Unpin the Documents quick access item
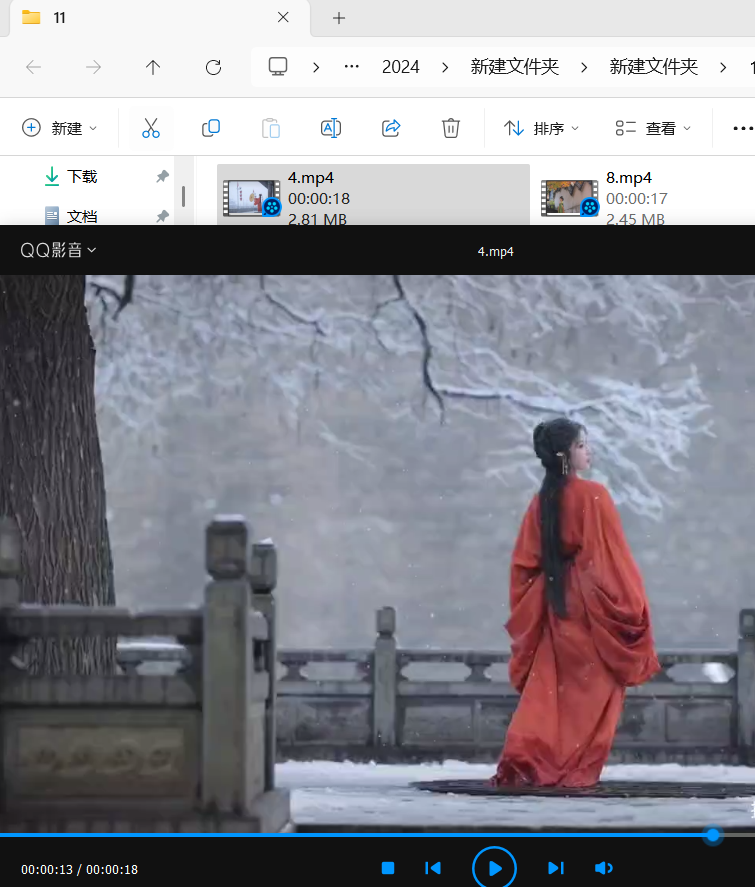Viewport: 755px width, 887px height. click(x=162, y=216)
